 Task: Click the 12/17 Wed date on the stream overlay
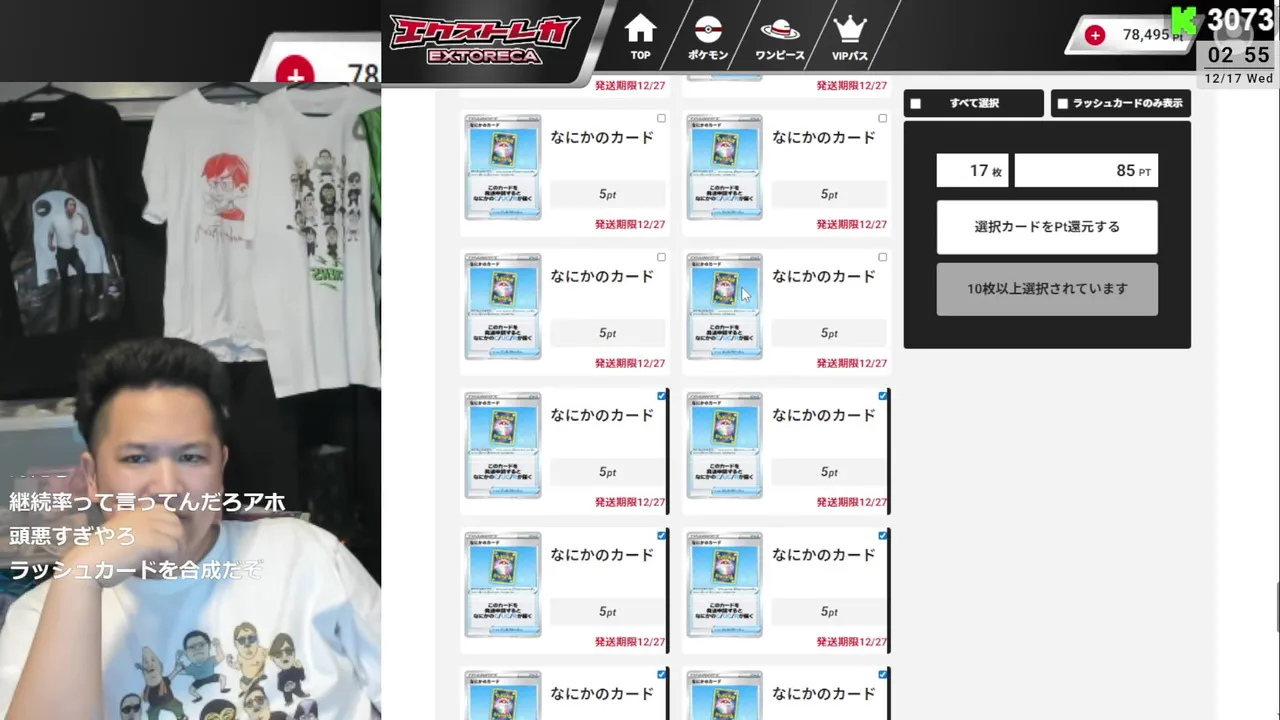(x=1238, y=78)
